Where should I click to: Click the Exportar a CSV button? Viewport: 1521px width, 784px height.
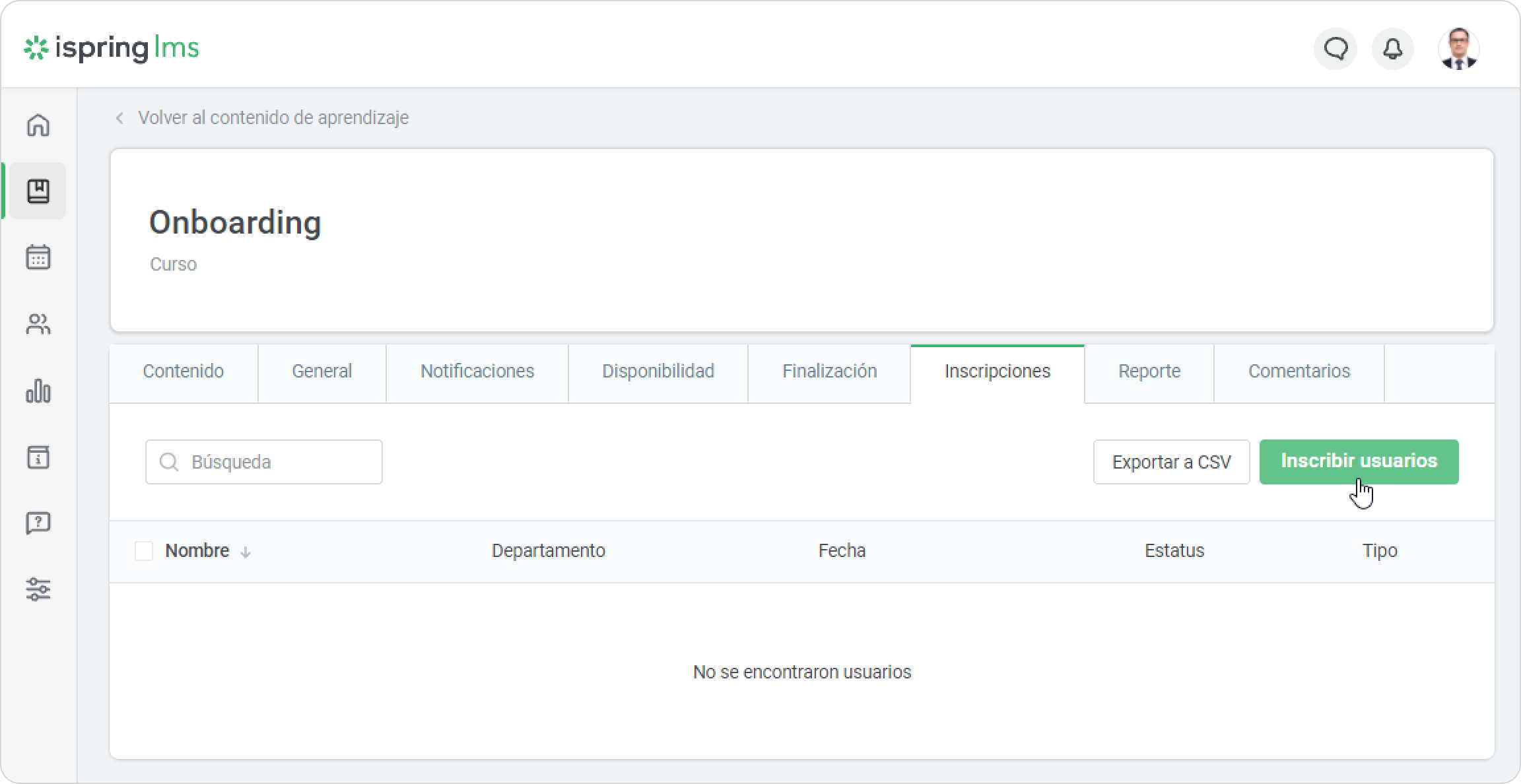(x=1171, y=462)
